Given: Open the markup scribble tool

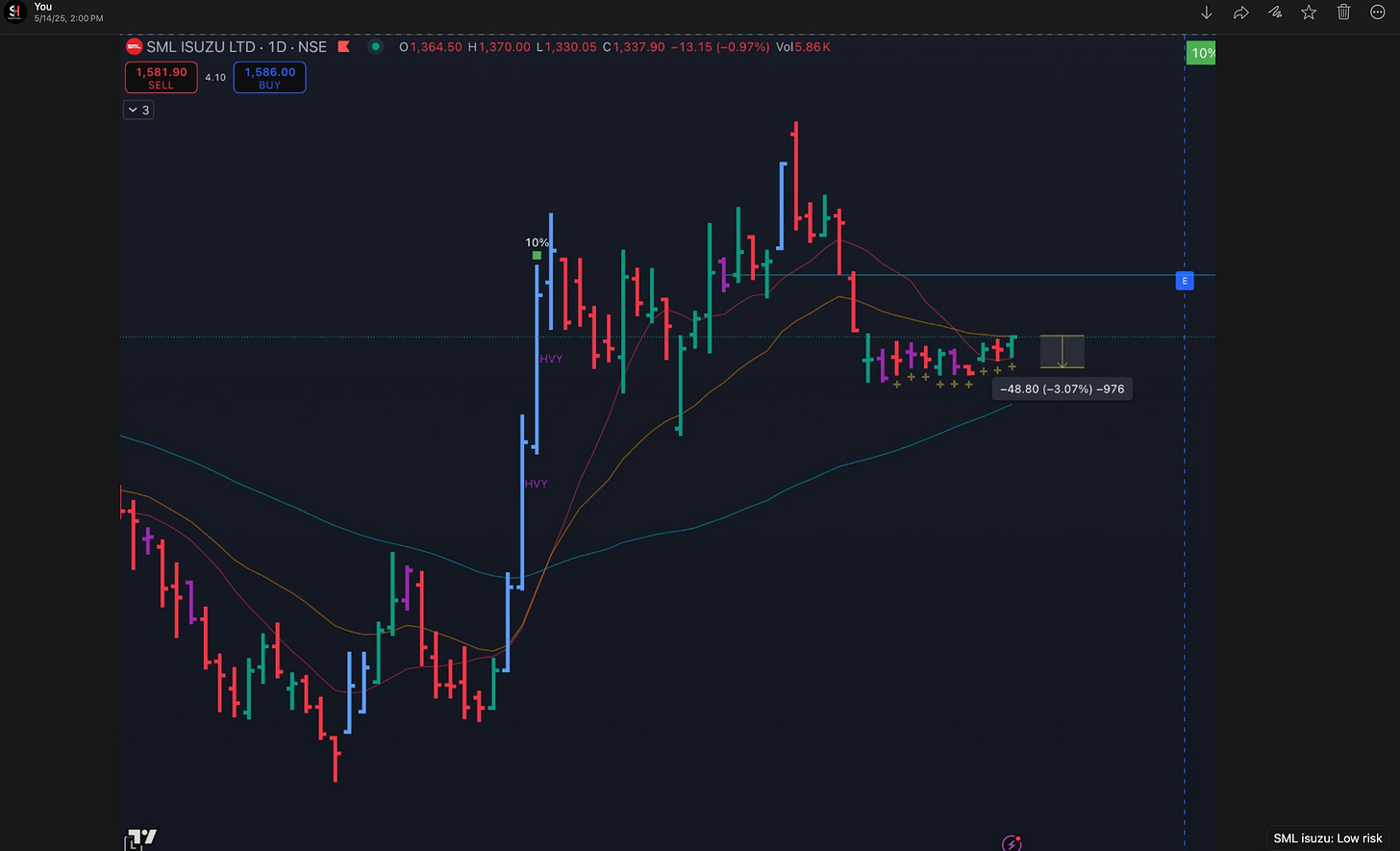Looking at the screenshot, I should (x=1274, y=13).
